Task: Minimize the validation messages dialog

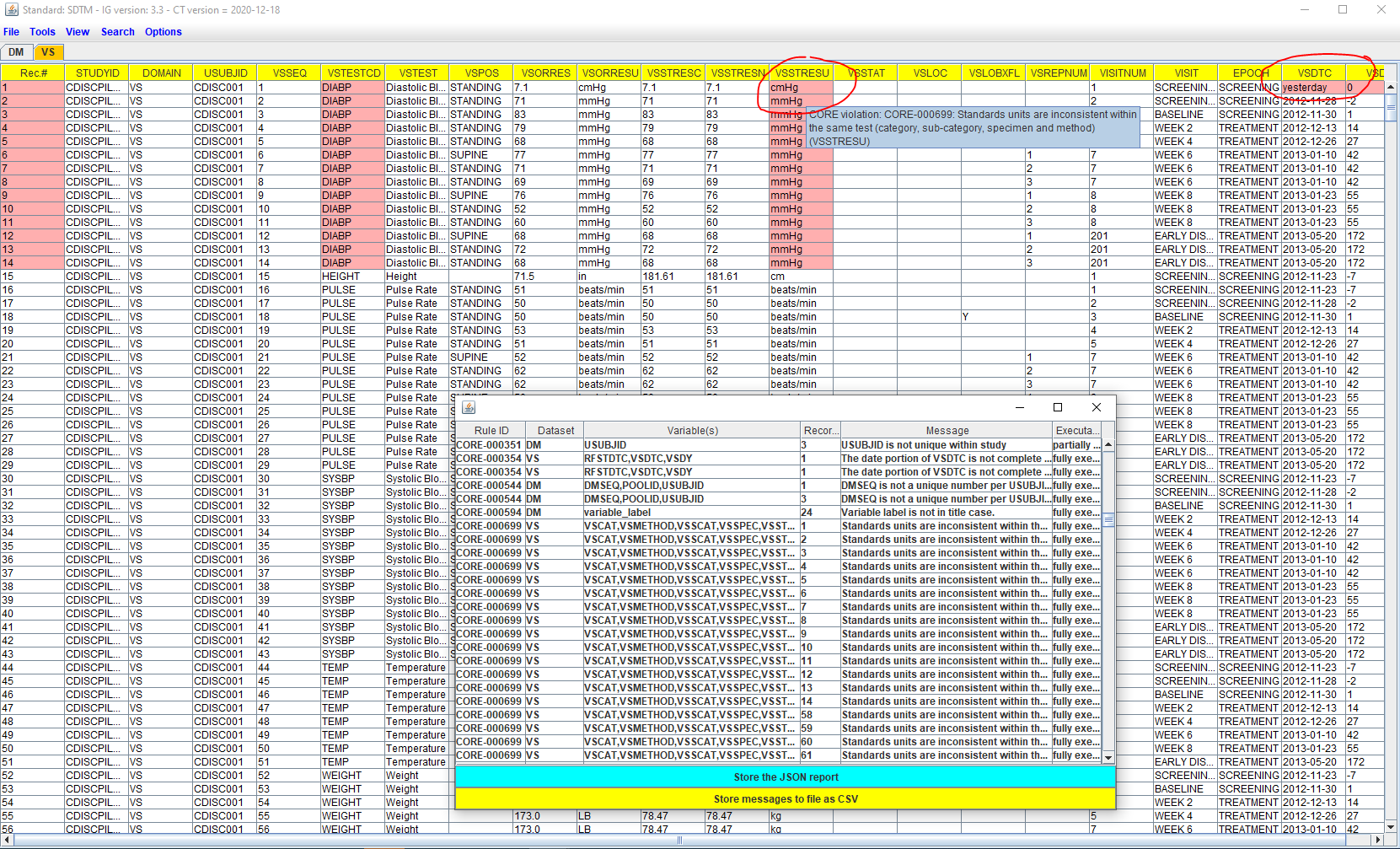Action: click(1019, 407)
